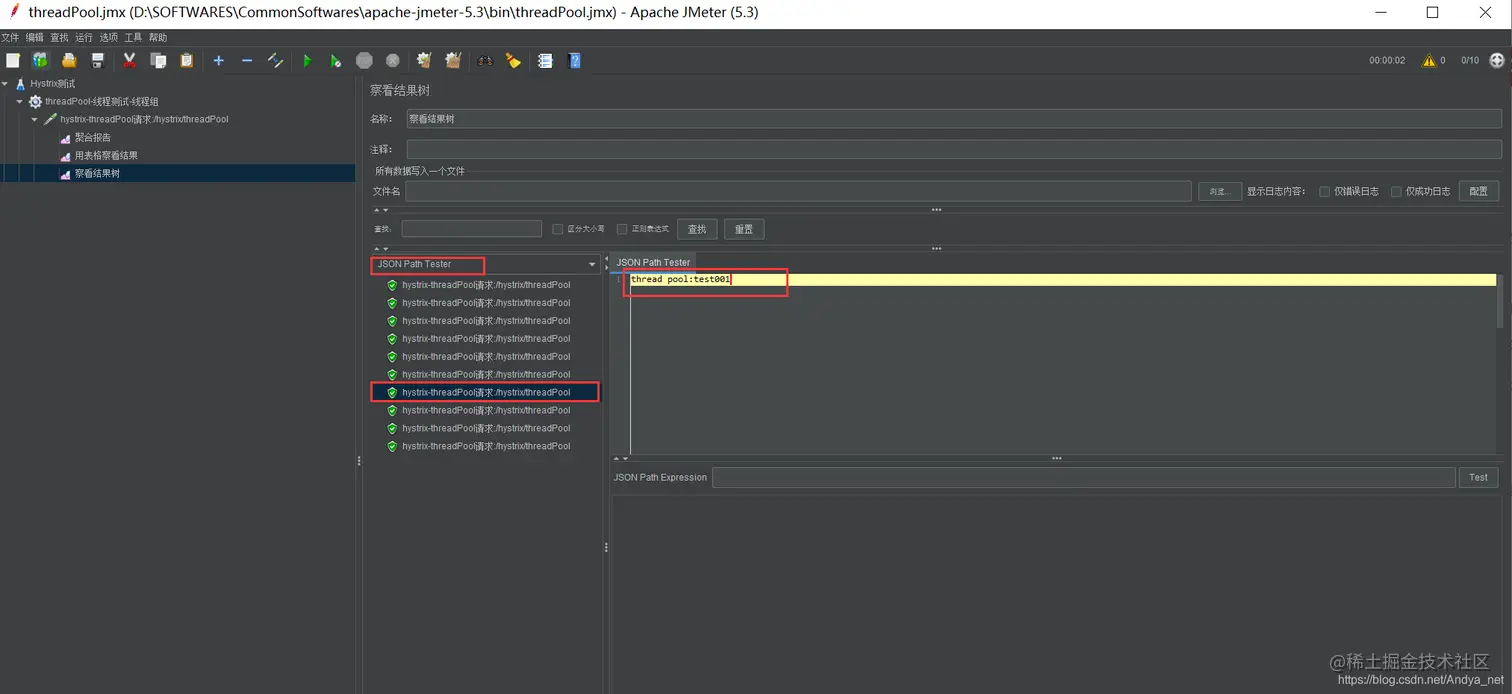Image resolution: width=1512 pixels, height=694 pixels.
Task: Toggle the 仅错误日志 checkbox
Action: click(1324, 191)
